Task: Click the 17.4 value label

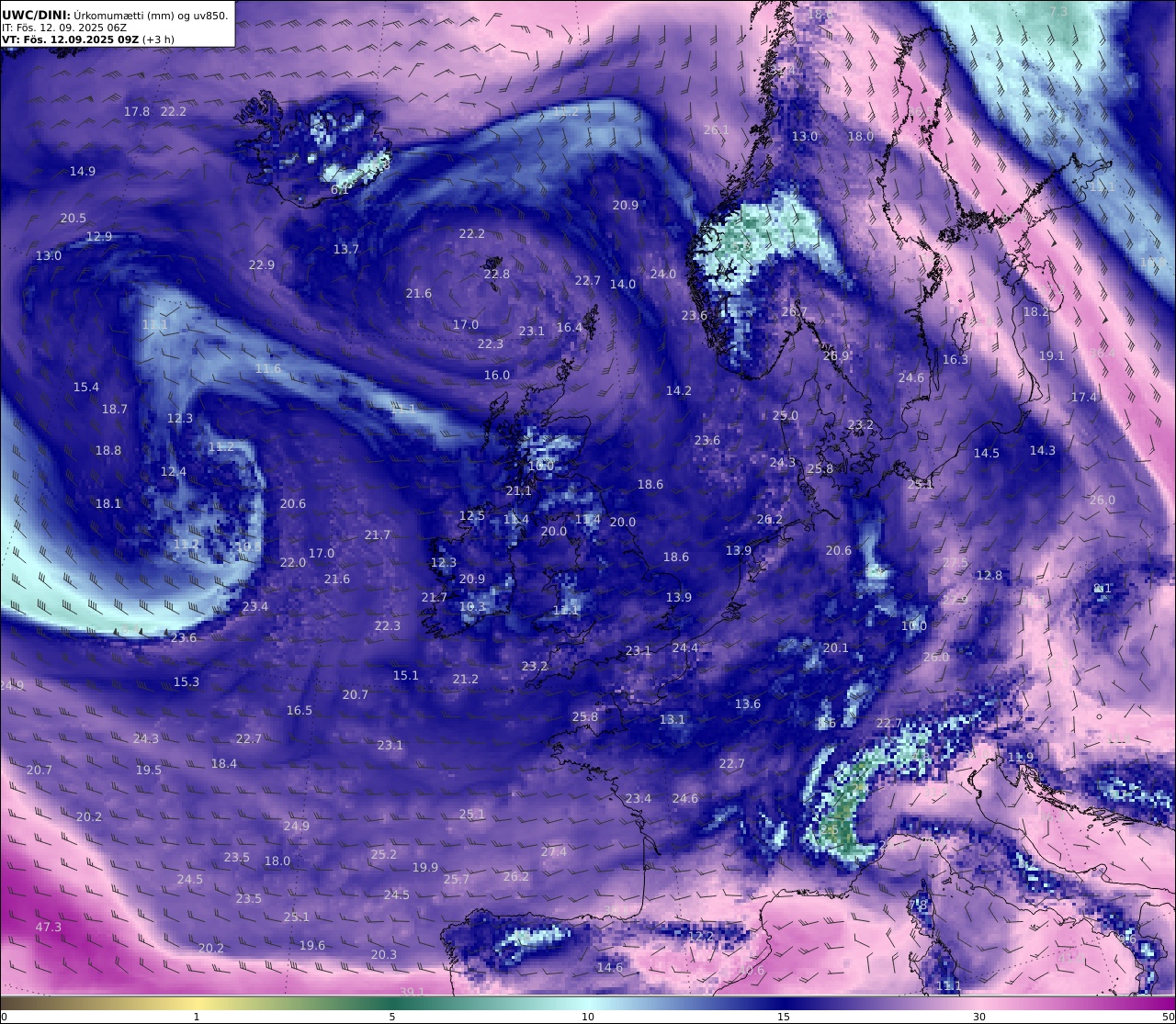Action: (1084, 398)
